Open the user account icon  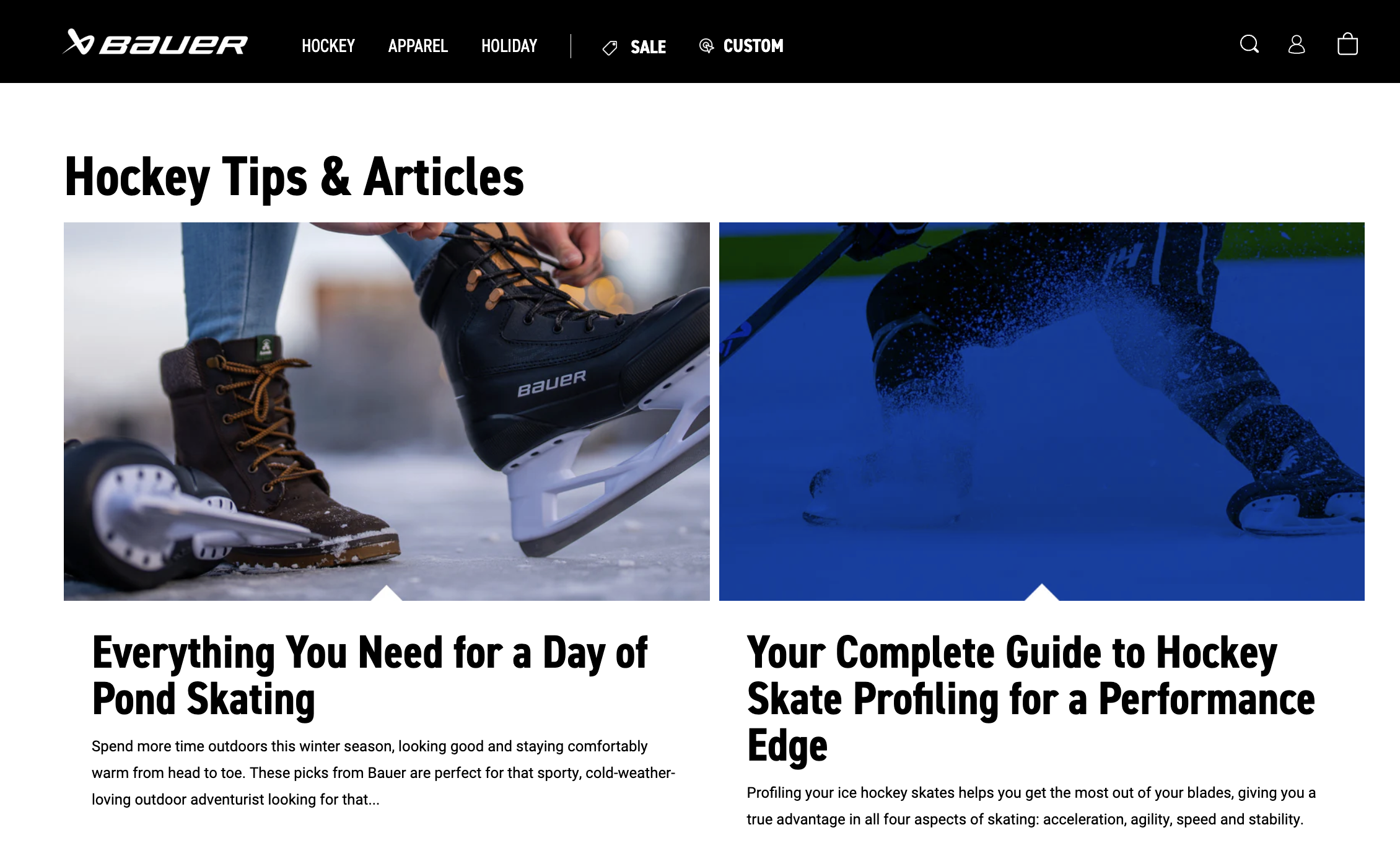pyautogui.click(x=1297, y=45)
